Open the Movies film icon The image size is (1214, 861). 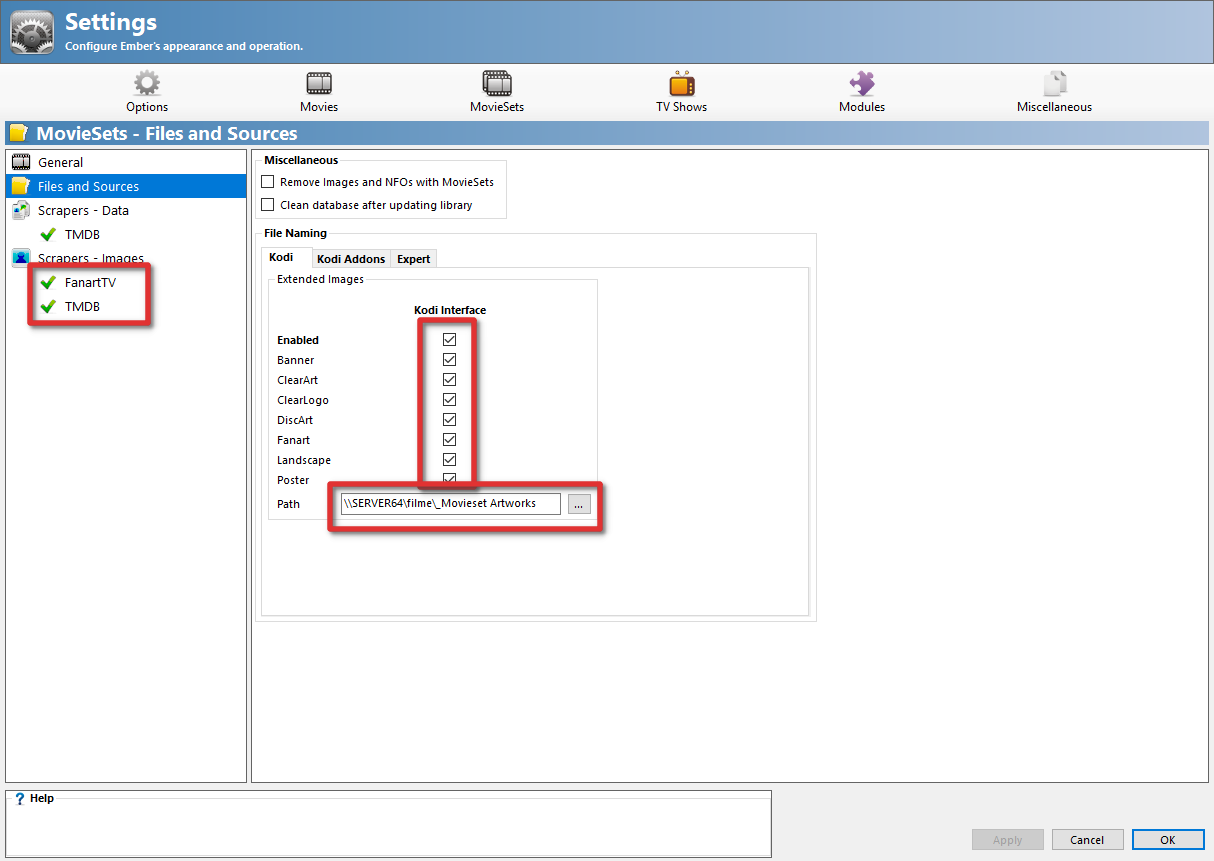[319, 84]
